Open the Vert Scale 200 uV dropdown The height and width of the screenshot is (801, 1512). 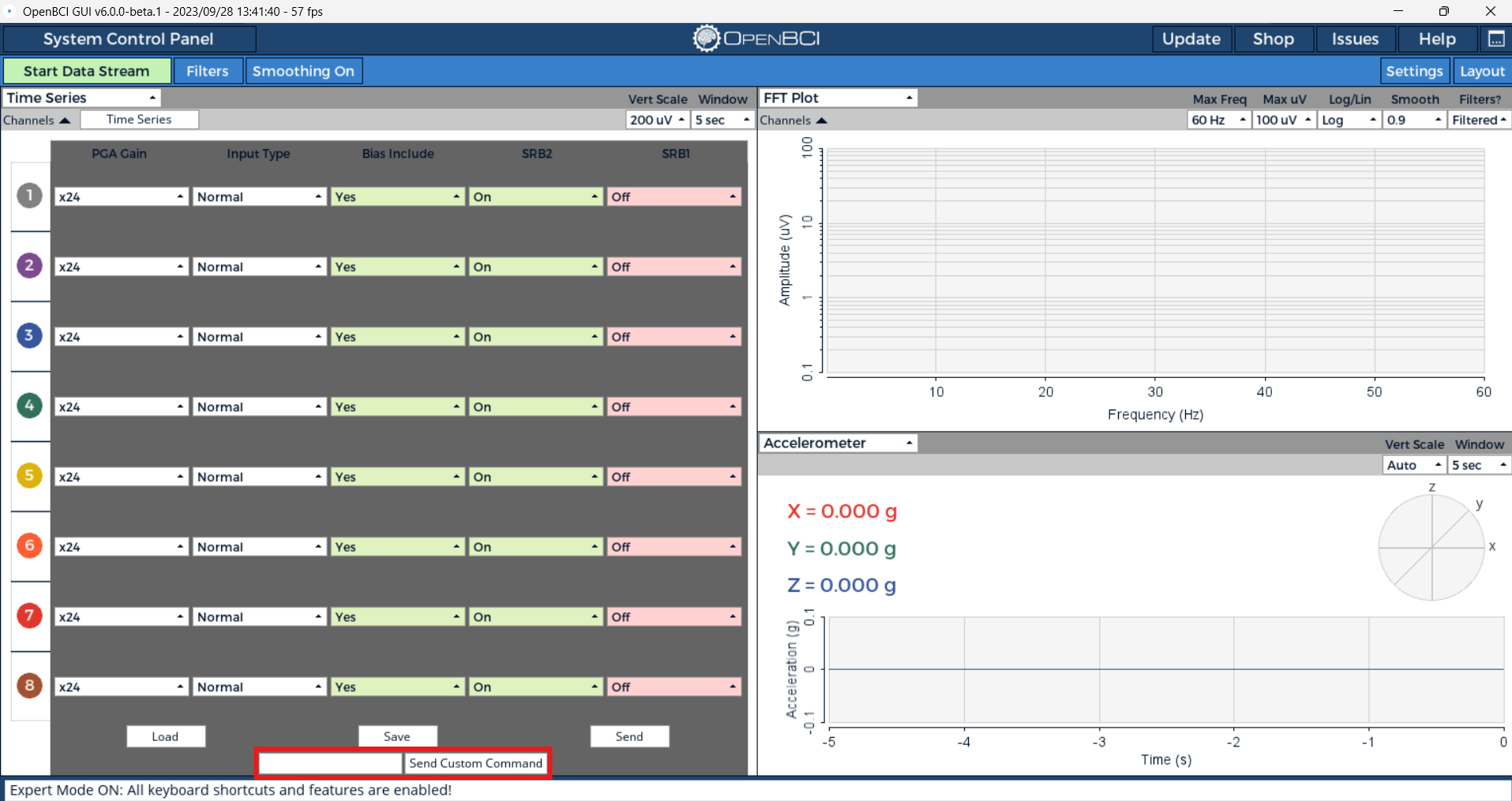click(657, 120)
